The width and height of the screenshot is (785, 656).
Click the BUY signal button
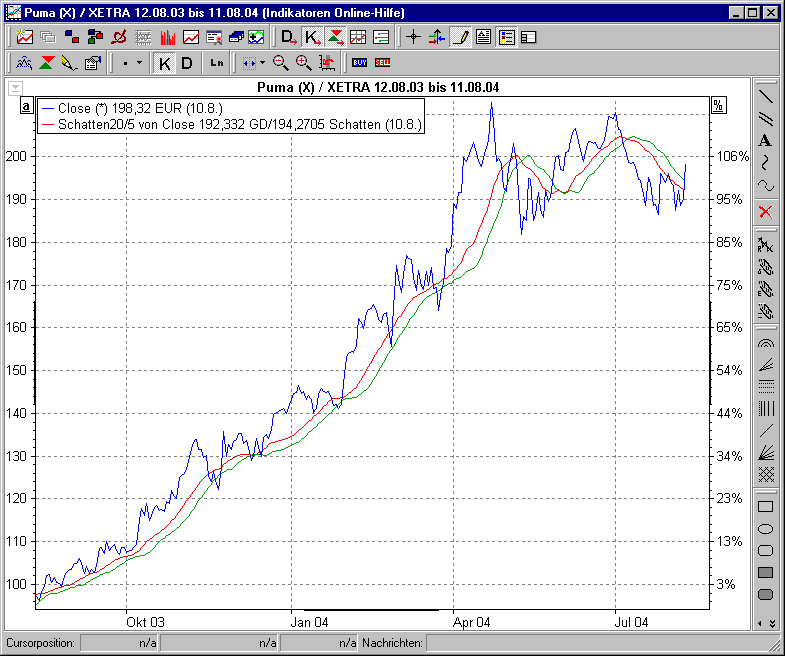(360, 63)
